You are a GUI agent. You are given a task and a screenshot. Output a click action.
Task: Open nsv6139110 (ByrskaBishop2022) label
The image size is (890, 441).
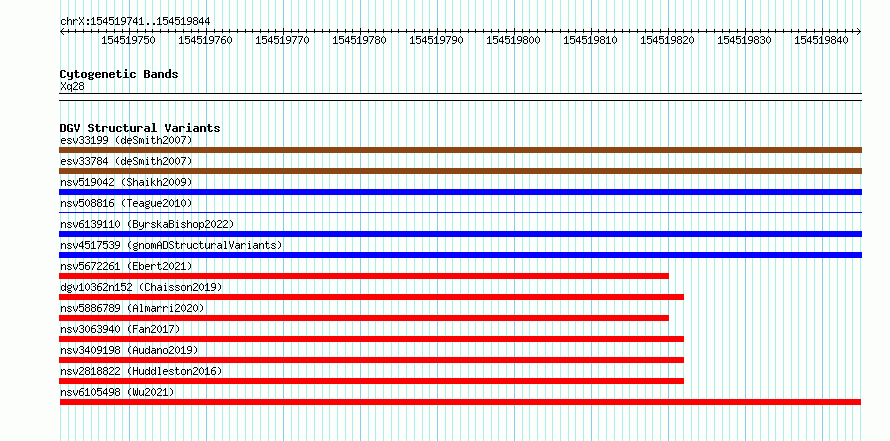147,224
